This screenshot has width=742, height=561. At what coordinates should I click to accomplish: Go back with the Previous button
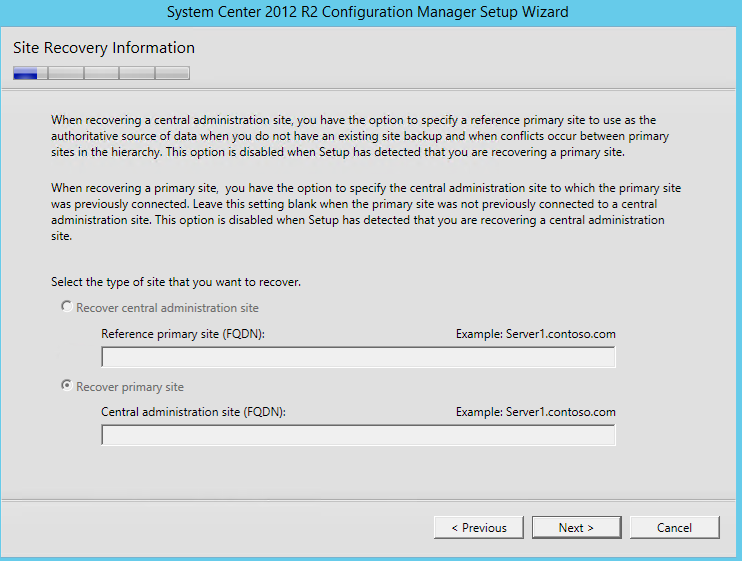(x=479, y=527)
